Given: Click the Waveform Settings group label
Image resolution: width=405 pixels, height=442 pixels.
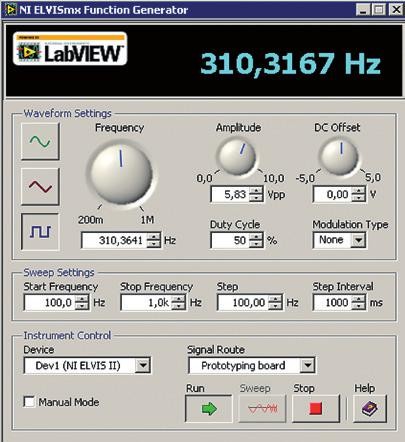Looking at the screenshot, I should tap(67, 114).
